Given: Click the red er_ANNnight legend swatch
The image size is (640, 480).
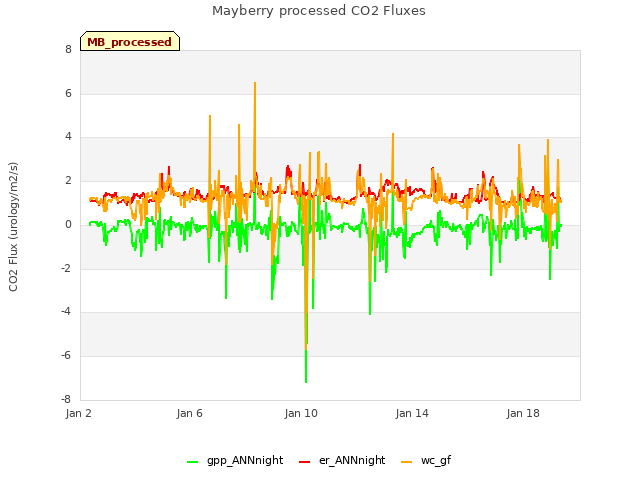Looking at the screenshot, I should coord(304,462).
